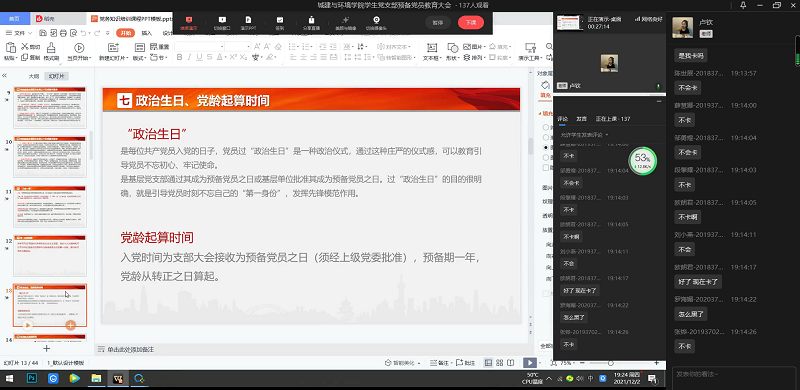
Task: Switch to the 幻灯片 panel tab
Action: (56, 76)
